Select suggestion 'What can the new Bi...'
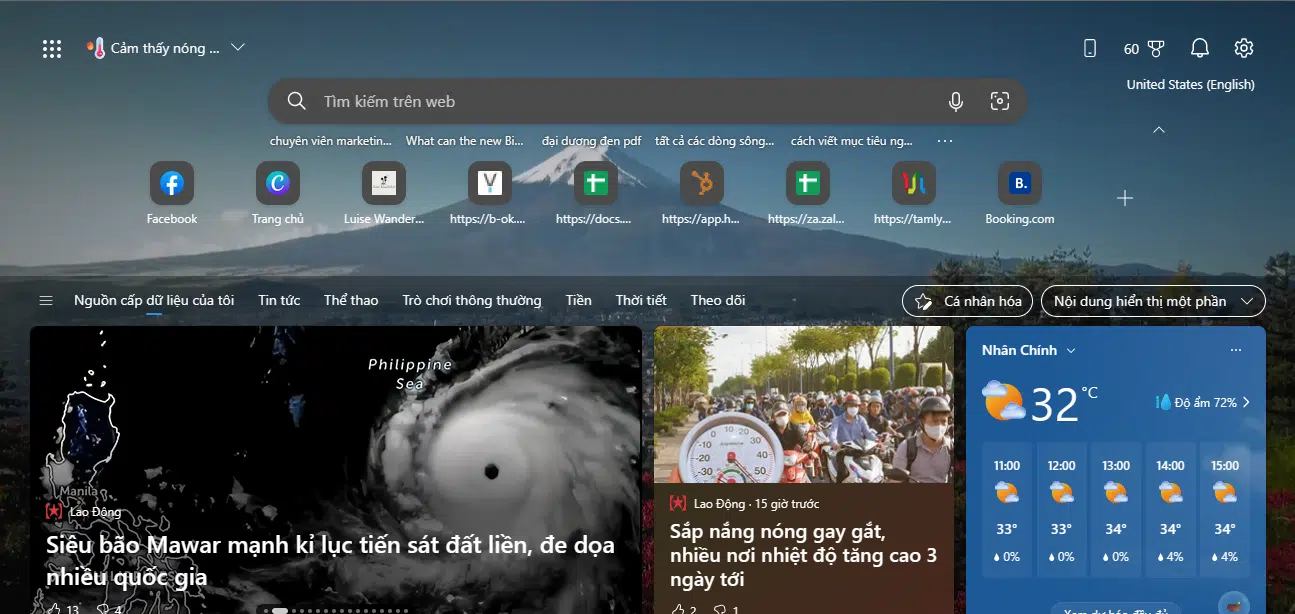Screen dimensions: 1295x614 click(465, 141)
